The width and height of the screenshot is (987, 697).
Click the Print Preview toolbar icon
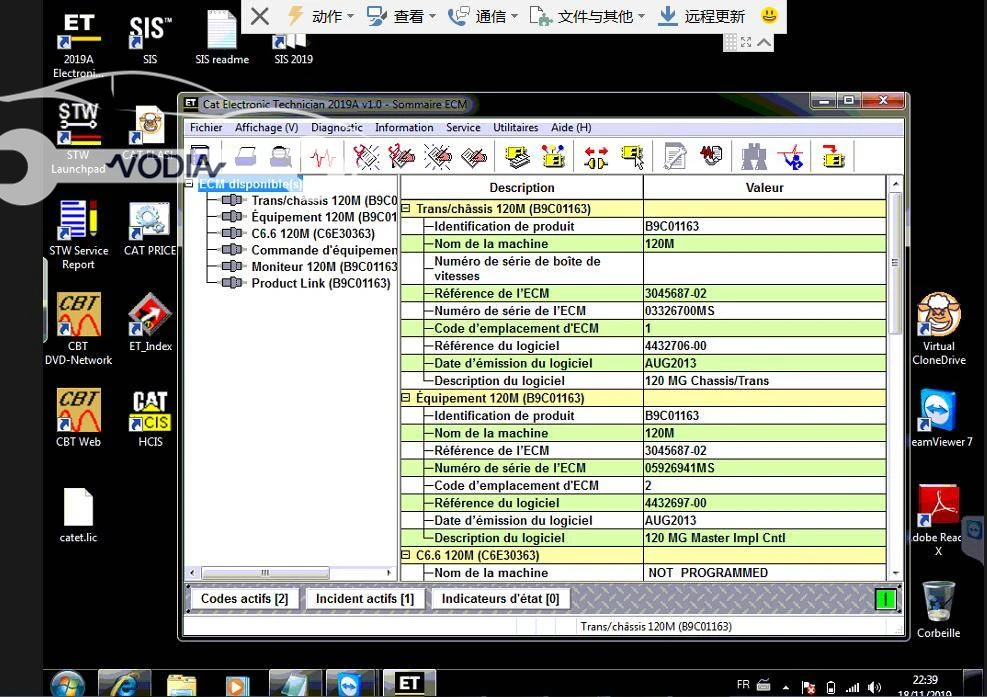[281, 157]
